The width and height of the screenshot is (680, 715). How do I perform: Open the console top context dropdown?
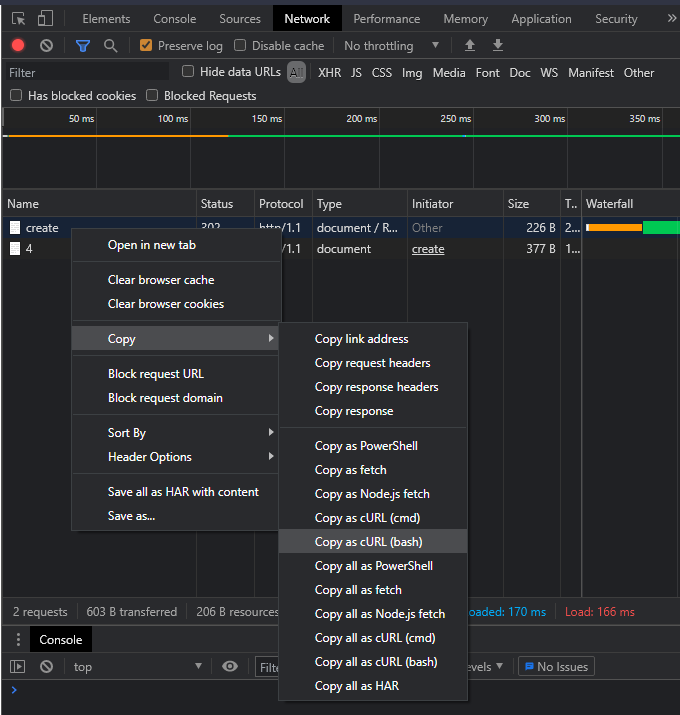pyautogui.click(x=137, y=667)
